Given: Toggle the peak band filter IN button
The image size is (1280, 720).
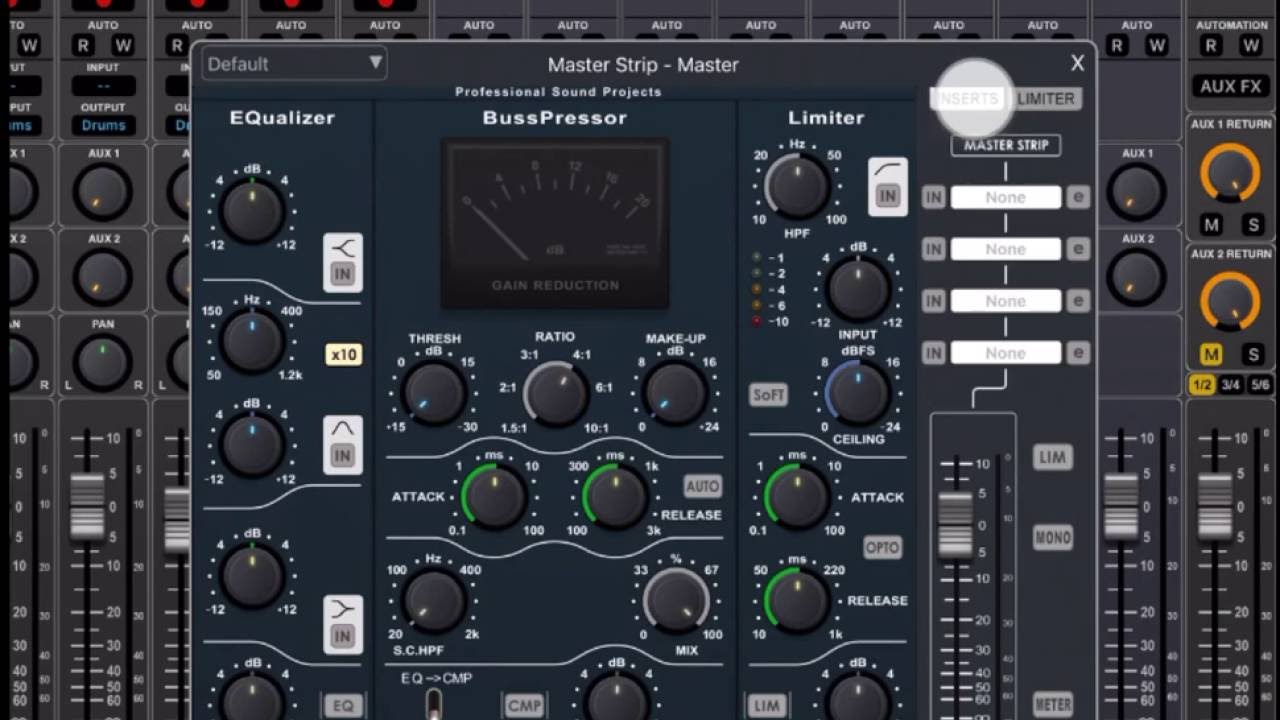Looking at the screenshot, I should point(343,456).
